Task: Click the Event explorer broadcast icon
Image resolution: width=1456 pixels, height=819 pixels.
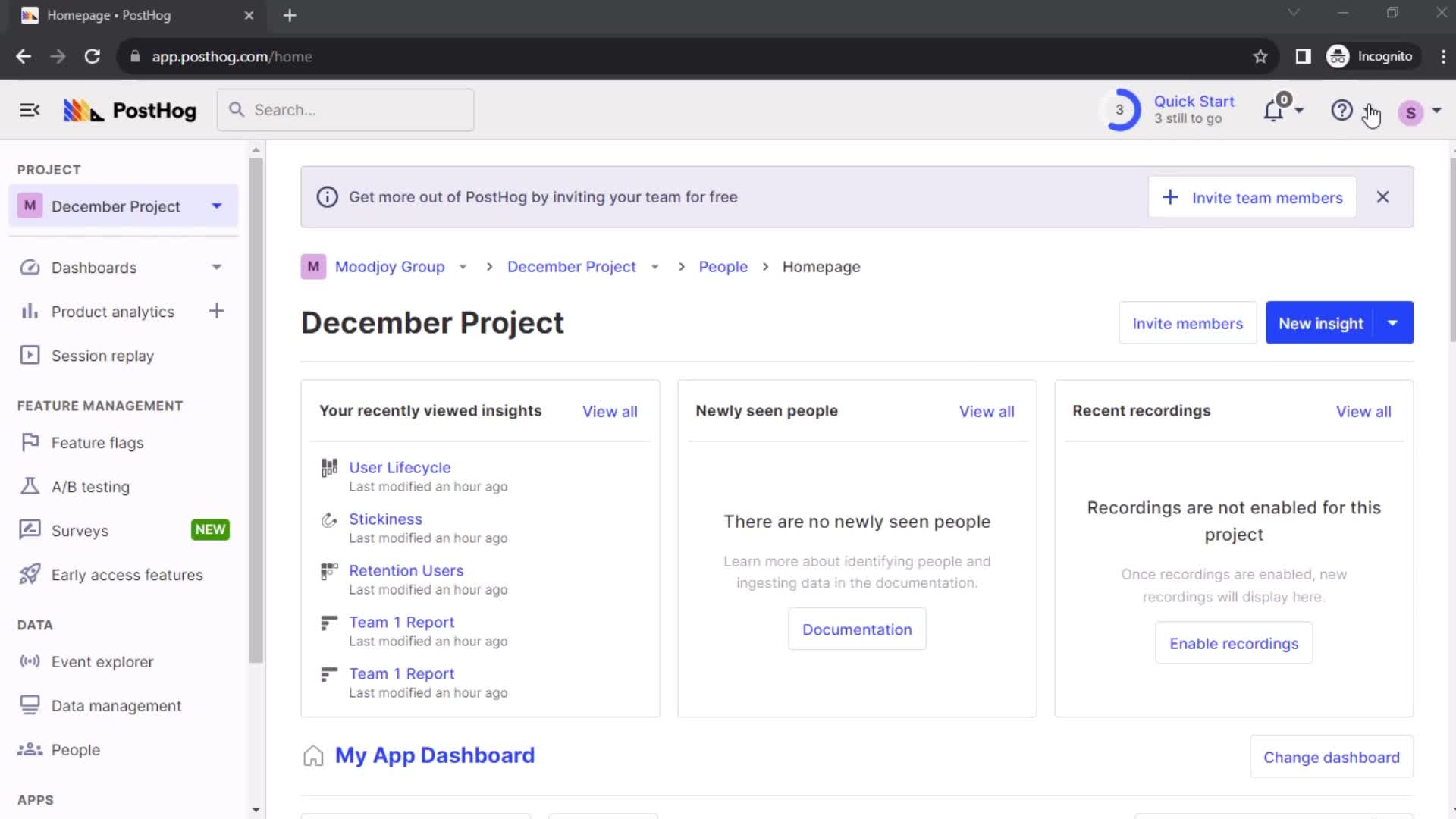Action: (x=30, y=661)
